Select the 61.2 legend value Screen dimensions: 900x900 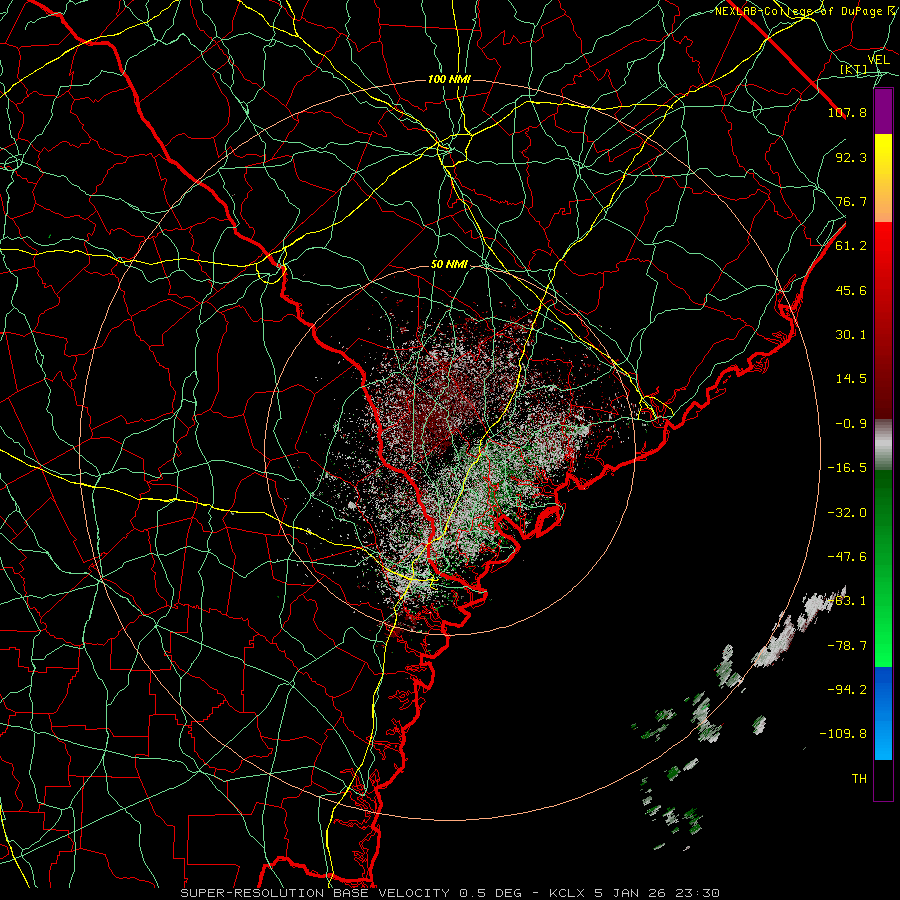[x=851, y=246]
